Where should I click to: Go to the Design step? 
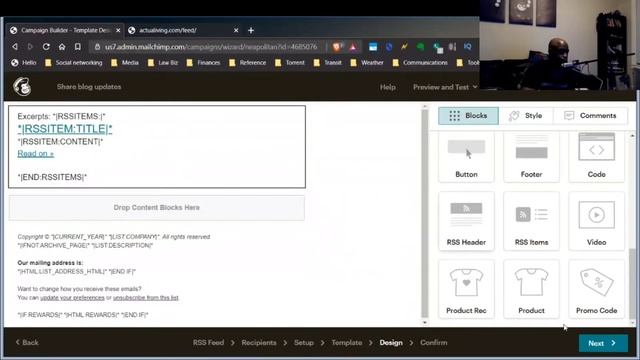pyautogui.click(x=391, y=343)
